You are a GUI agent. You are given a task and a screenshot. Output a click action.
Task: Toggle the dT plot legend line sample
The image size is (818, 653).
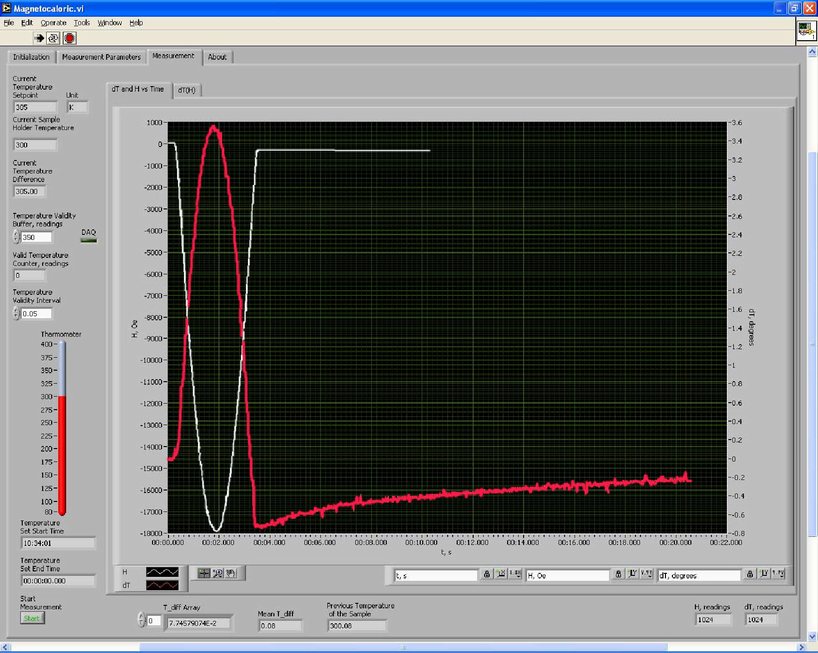(x=161, y=584)
